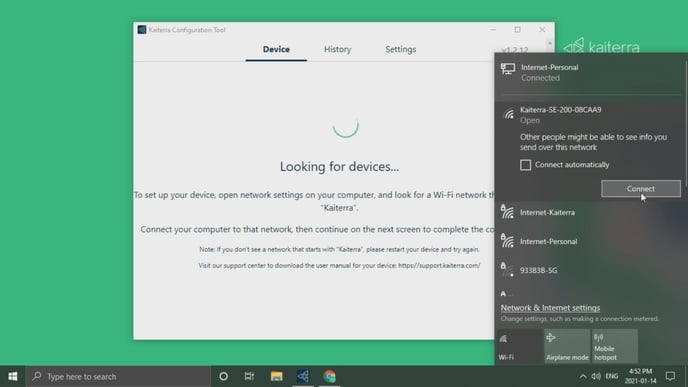Toggle the Wi-Fi quick action tile
Viewport: 688px width, 387px height.
pyautogui.click(x=519, y=346)
